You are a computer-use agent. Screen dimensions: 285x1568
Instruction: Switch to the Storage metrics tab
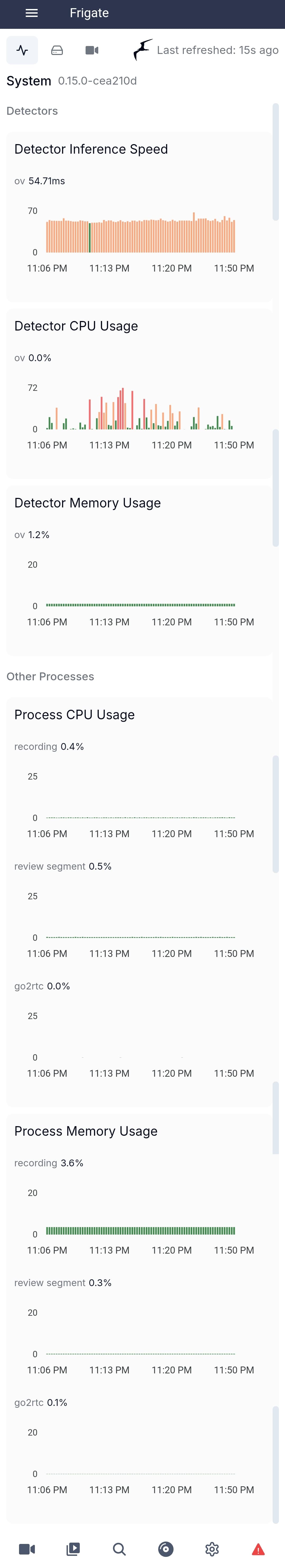point(57,50)
